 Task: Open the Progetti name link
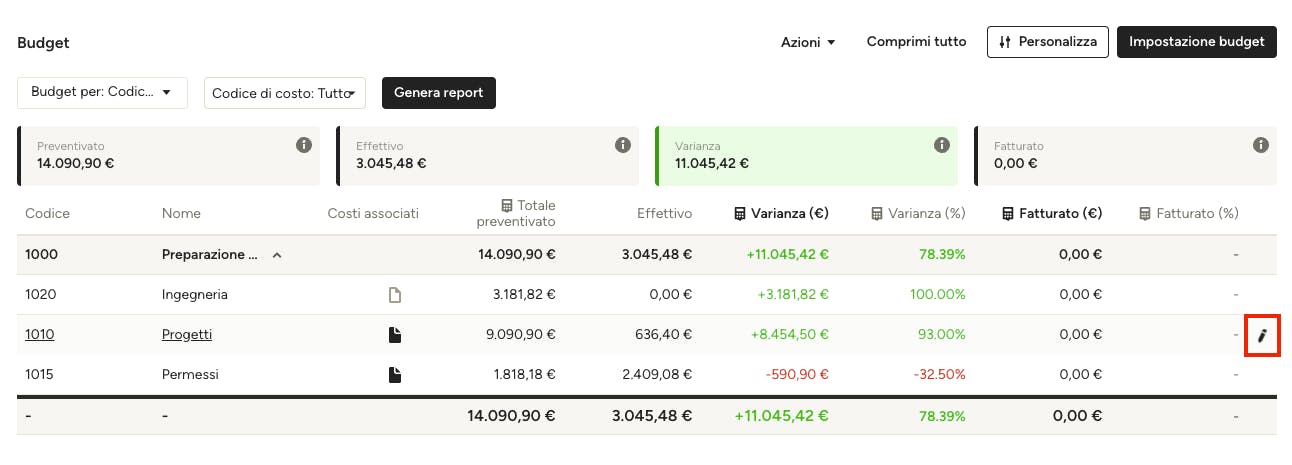click(187, 335)
